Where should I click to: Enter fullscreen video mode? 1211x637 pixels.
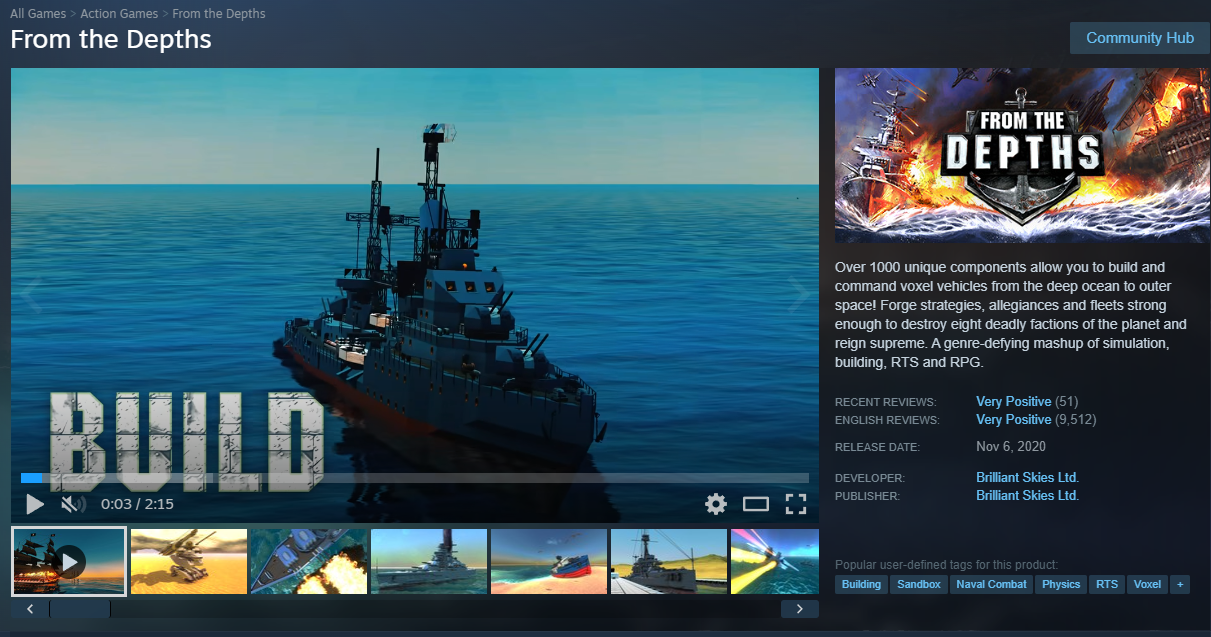(796, 504)
